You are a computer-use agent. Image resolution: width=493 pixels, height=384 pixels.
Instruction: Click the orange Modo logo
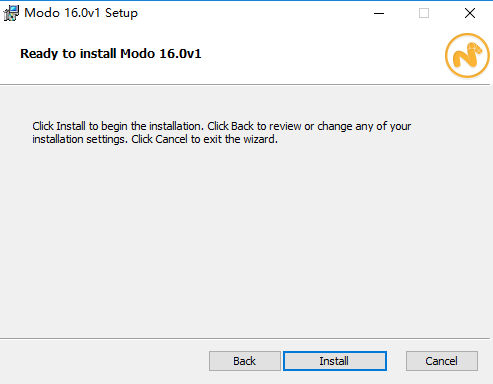[x=467, y=55]
